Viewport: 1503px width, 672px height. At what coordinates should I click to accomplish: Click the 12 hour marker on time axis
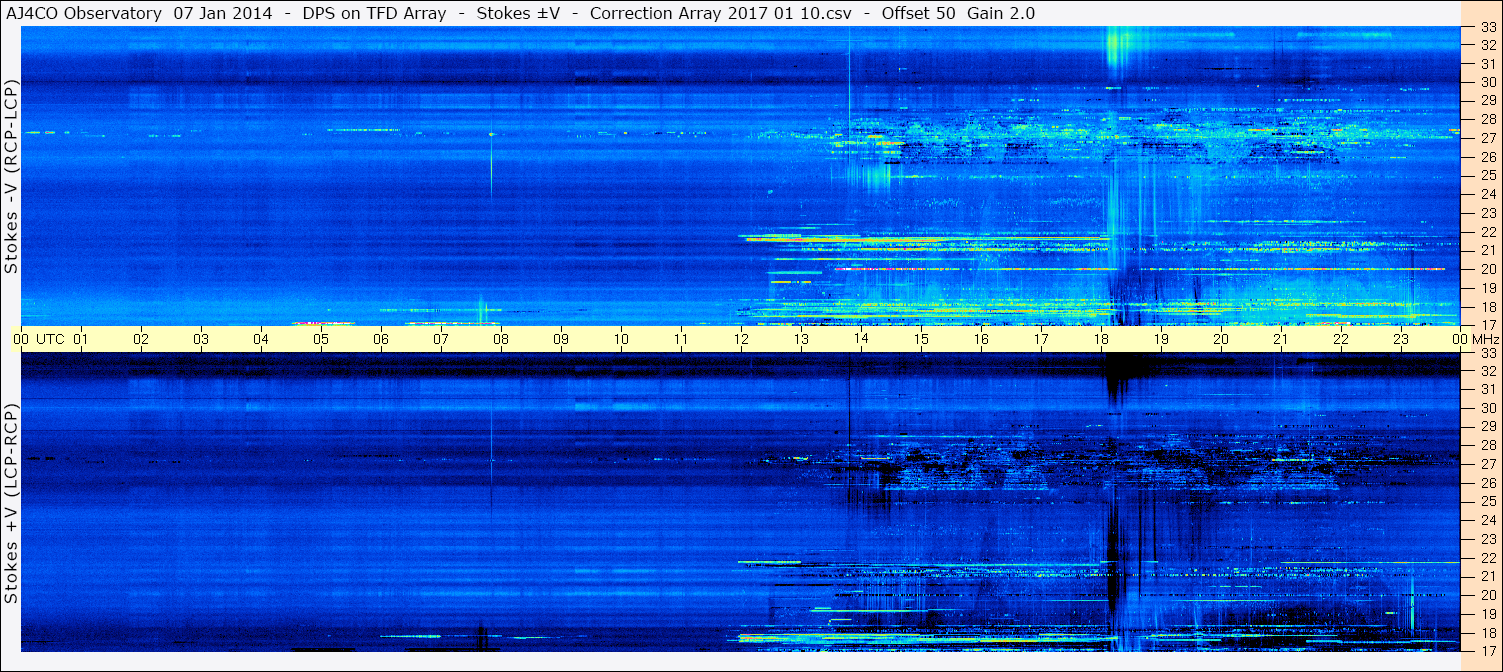(741, 339)
